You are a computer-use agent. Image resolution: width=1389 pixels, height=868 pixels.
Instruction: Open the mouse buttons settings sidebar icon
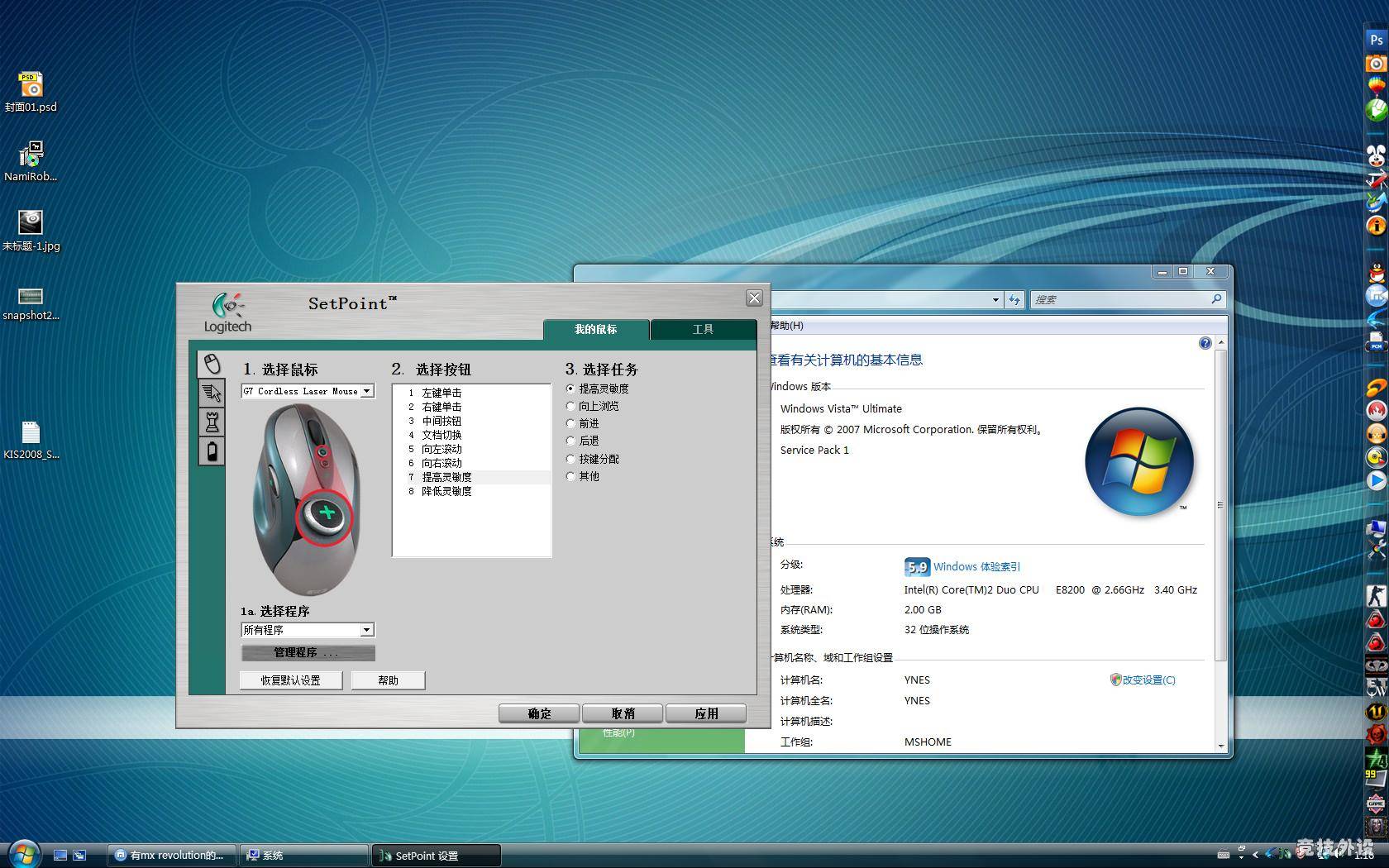click(212, 365)
